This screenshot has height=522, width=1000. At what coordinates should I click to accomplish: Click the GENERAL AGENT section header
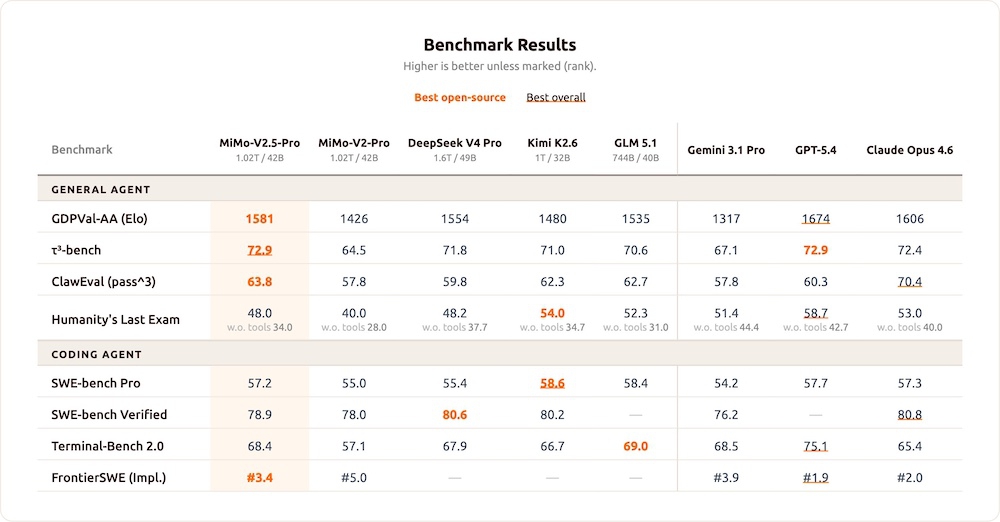101,189
